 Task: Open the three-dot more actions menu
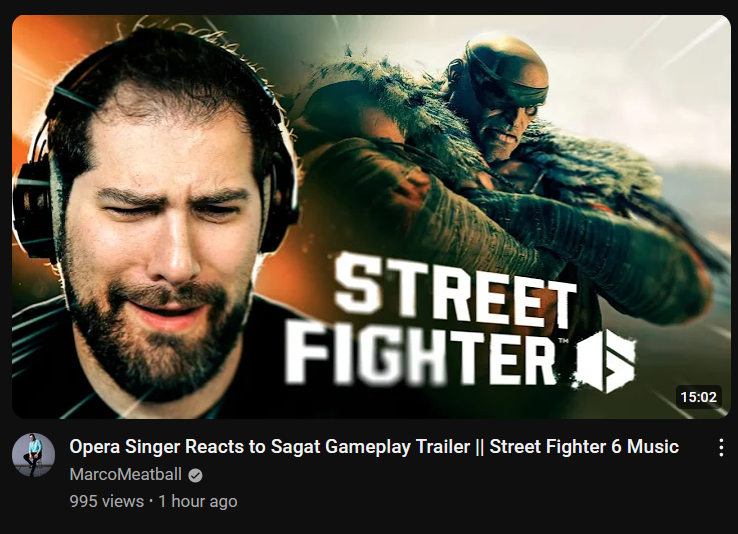[721, 447]
